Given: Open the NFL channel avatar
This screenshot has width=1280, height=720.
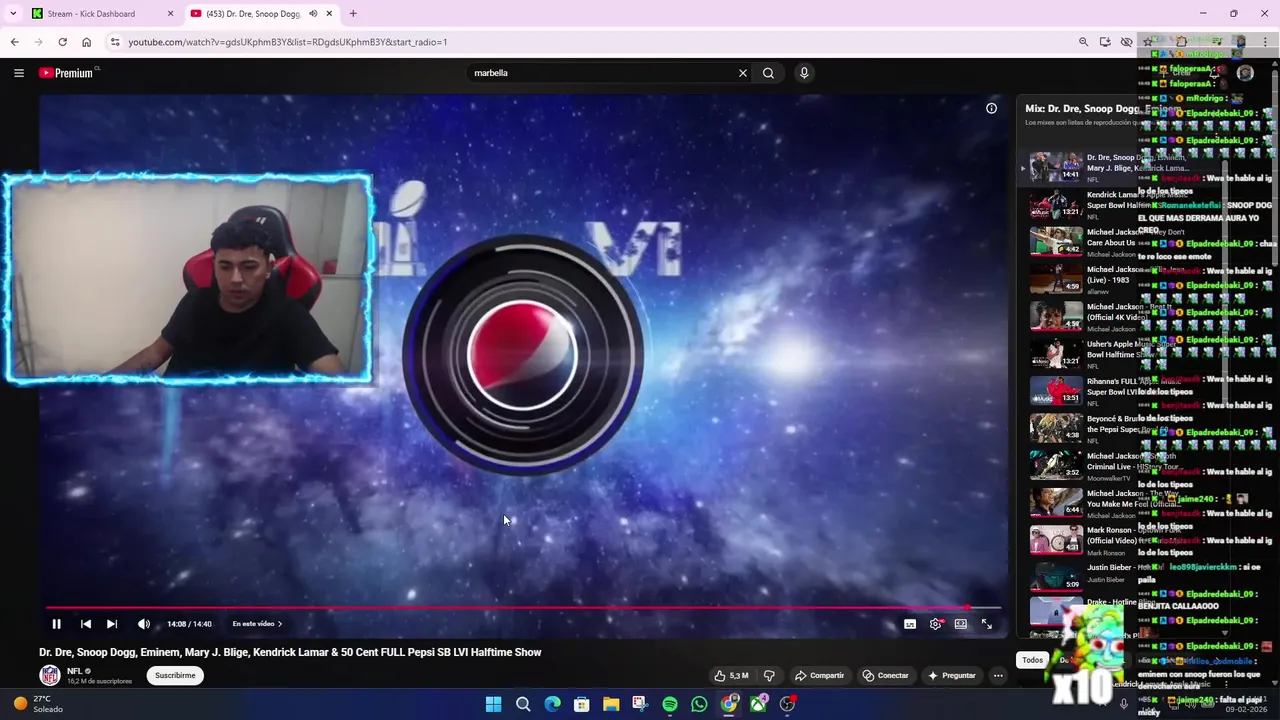Looking at the screenshot, I should tap(50, 676).
